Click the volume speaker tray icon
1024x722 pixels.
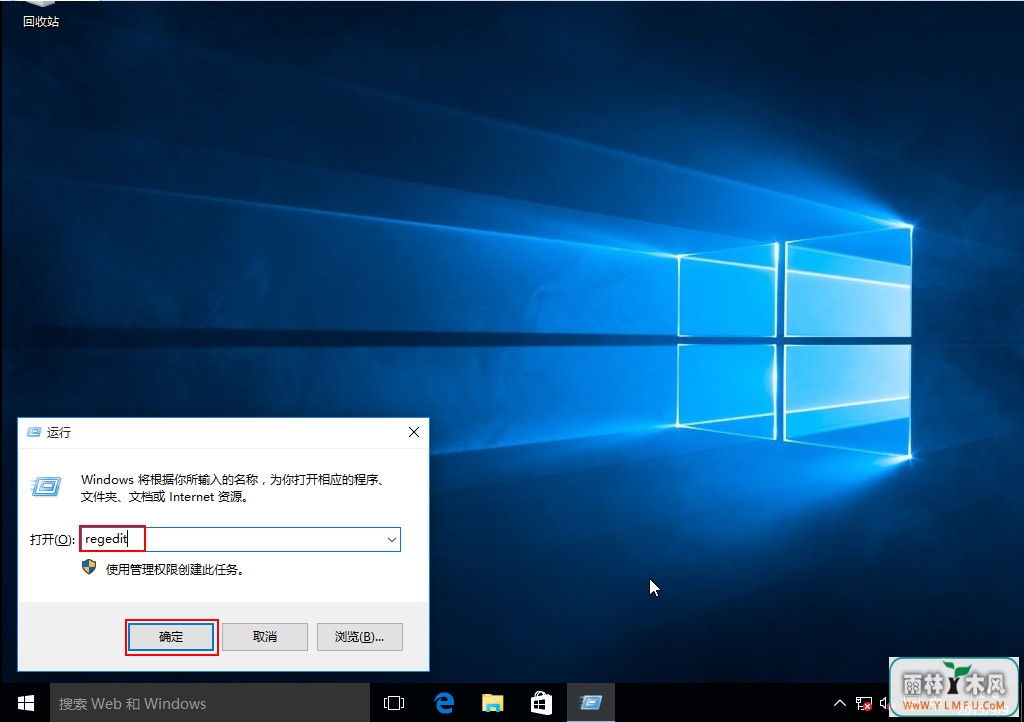point(884,703)
